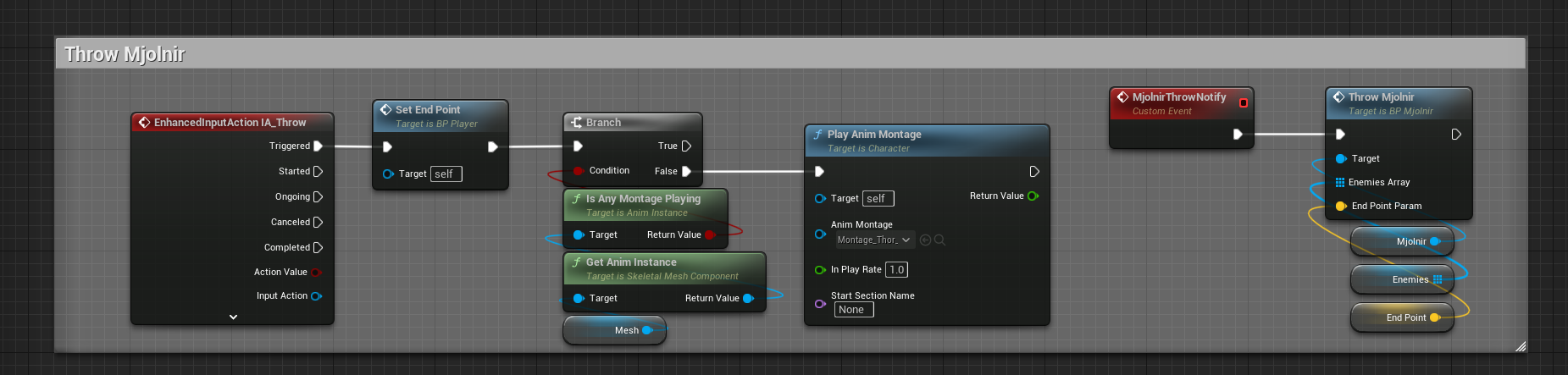This screenshot has width=1568, height=375.
Task: Click the Completed execution pin
Action: pyautogui.click(x=319, y=248)
